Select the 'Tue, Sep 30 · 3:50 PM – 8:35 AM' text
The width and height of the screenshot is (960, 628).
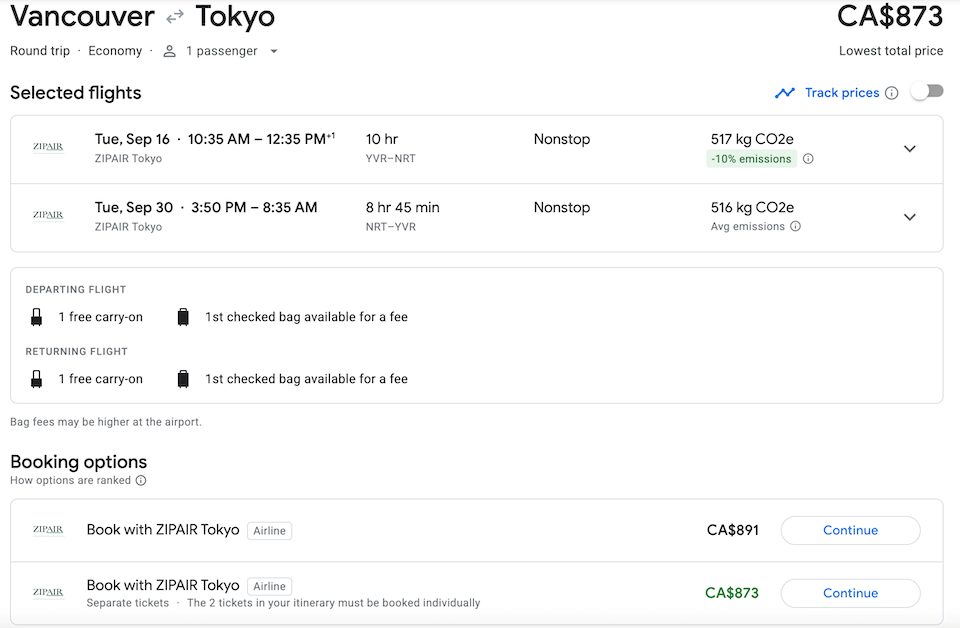click(206, 207)
